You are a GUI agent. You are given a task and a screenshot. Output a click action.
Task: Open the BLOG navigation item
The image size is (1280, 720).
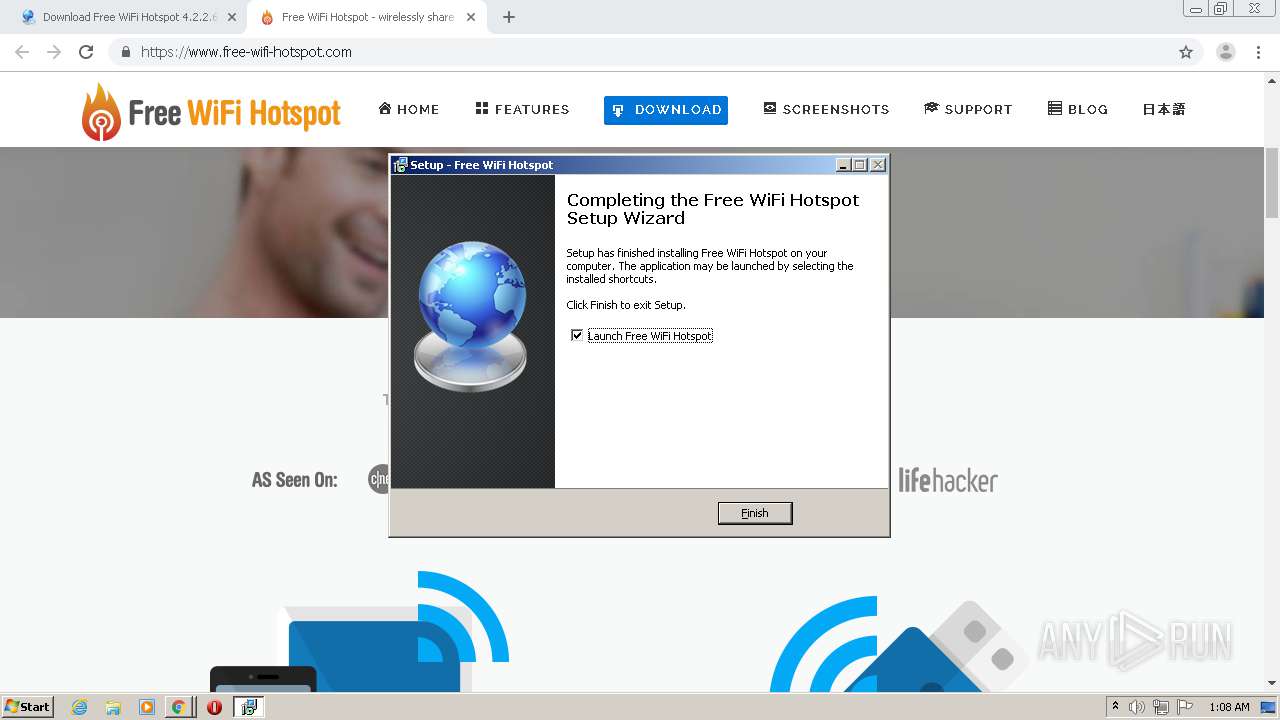point(1078,109)
